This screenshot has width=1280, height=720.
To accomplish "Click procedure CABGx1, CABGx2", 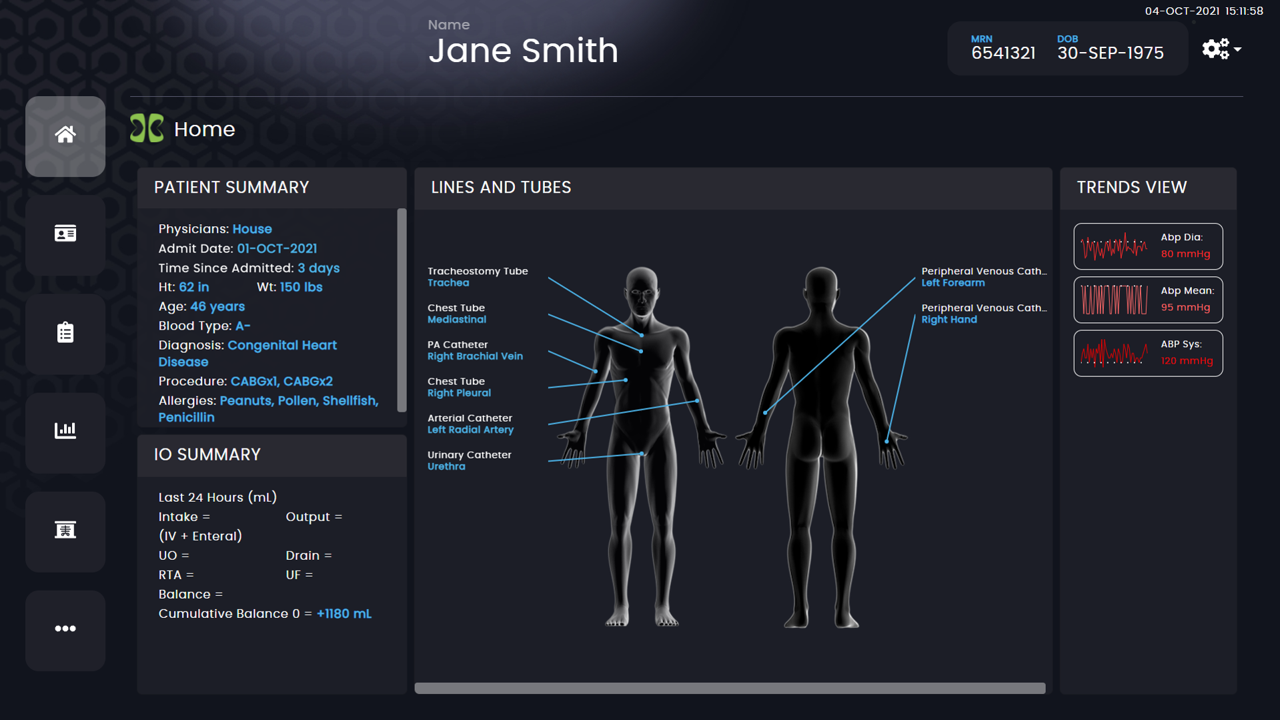I will tap(282, 381).
